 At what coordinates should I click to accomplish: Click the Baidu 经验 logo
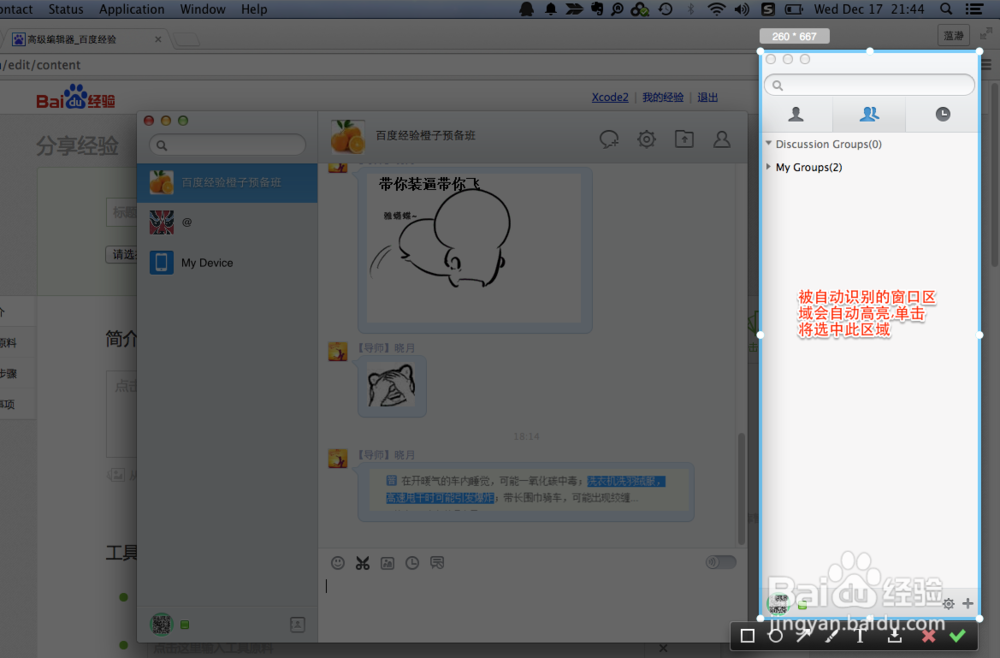[x=75, y=97]
